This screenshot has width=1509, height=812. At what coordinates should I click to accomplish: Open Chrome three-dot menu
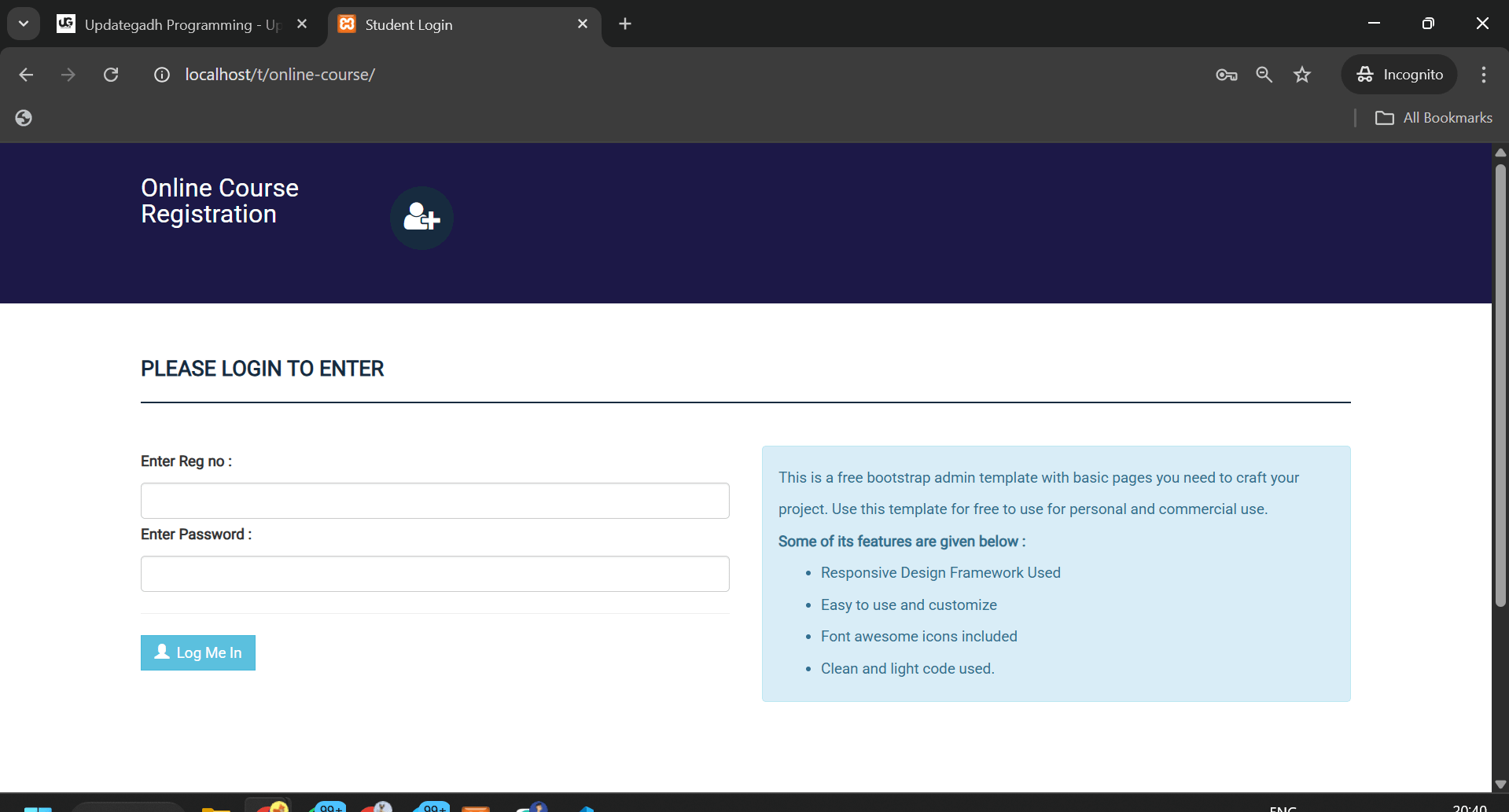tap(1483, 75)
